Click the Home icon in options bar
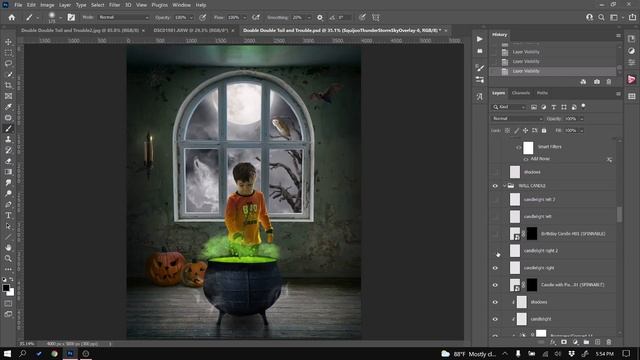The image size is (640, 360). point(12,18)
